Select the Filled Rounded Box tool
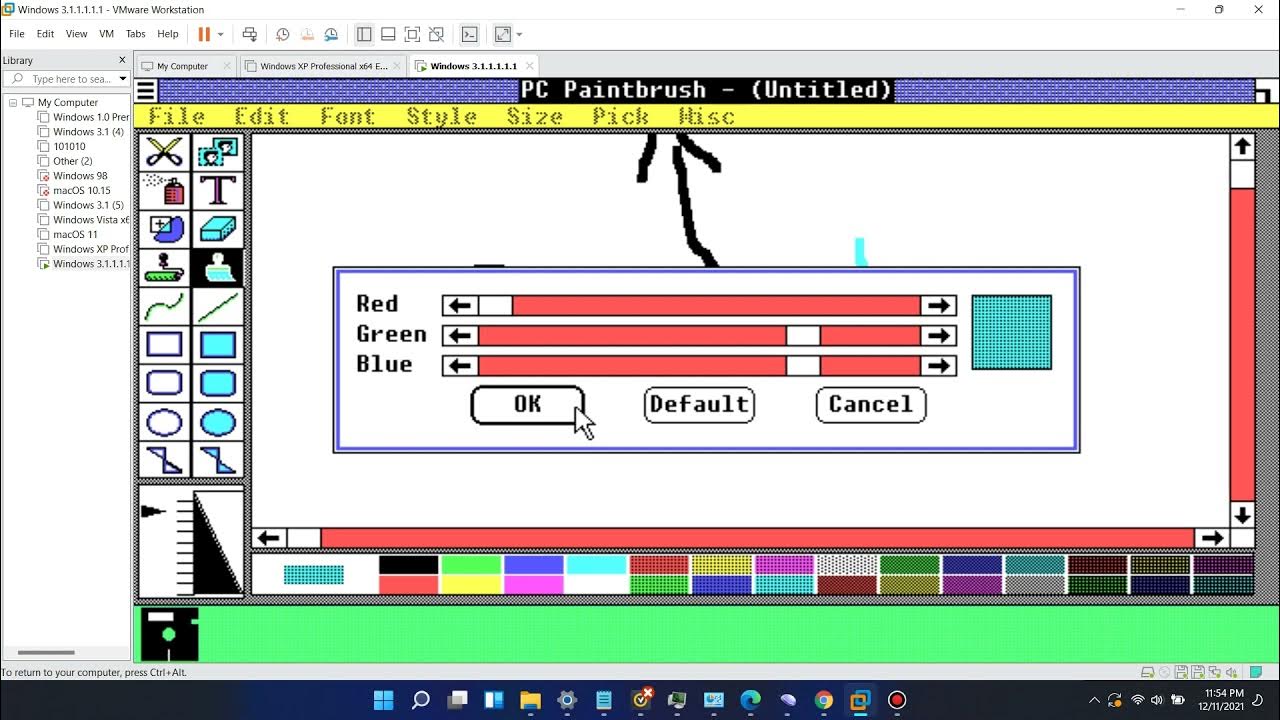Viewport: 1280px width, 720px height. [217, 383]
